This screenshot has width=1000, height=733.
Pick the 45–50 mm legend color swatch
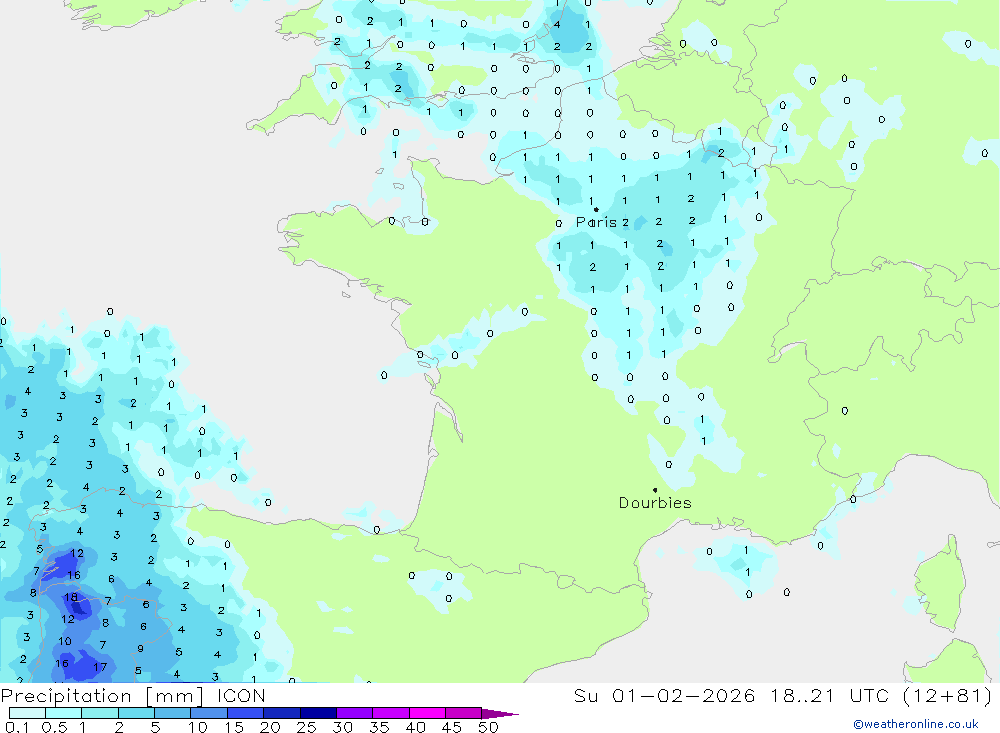point(463,713)
